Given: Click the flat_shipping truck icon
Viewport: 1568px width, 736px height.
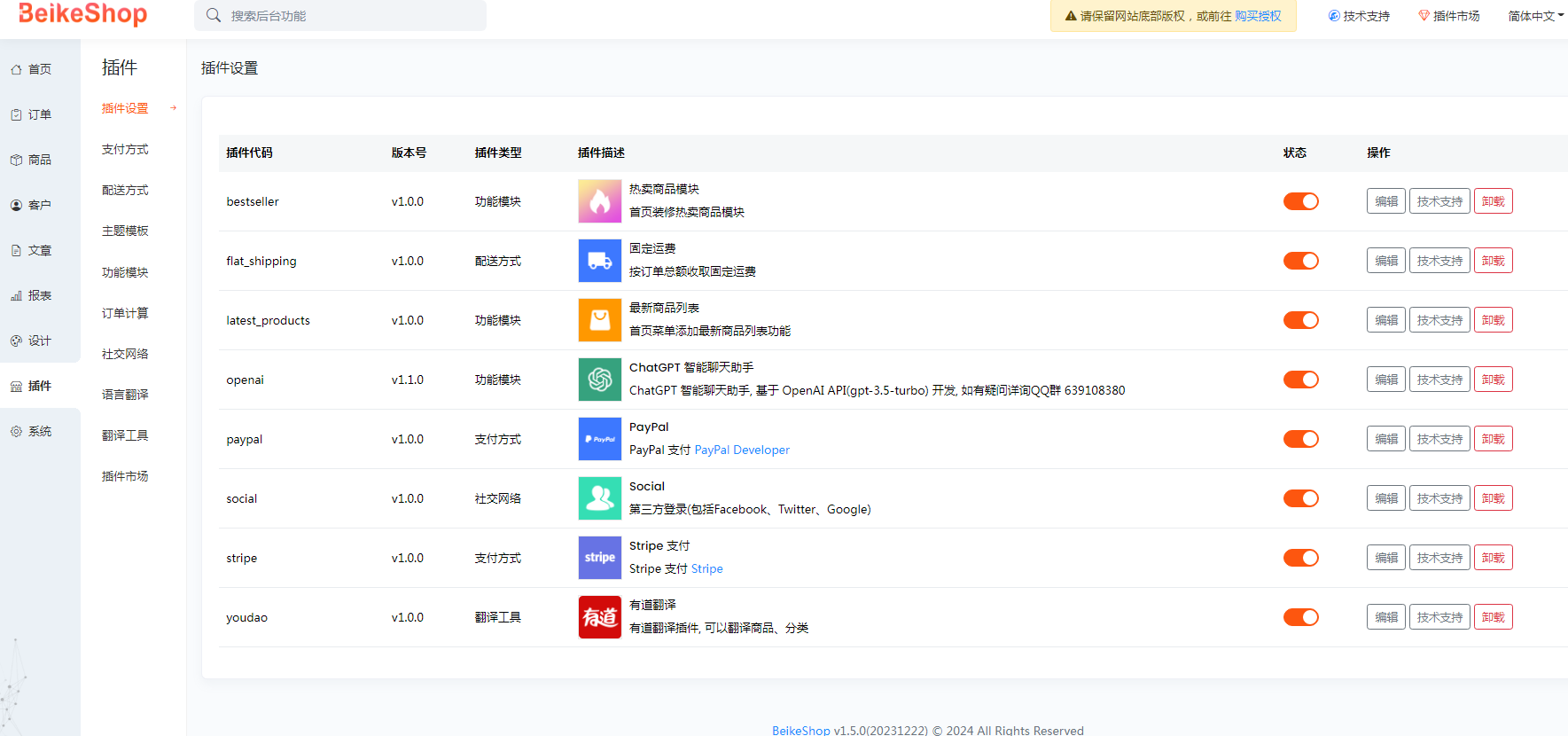Looking at the screenshot, I should pyautogui.click(x=599, y=261).
